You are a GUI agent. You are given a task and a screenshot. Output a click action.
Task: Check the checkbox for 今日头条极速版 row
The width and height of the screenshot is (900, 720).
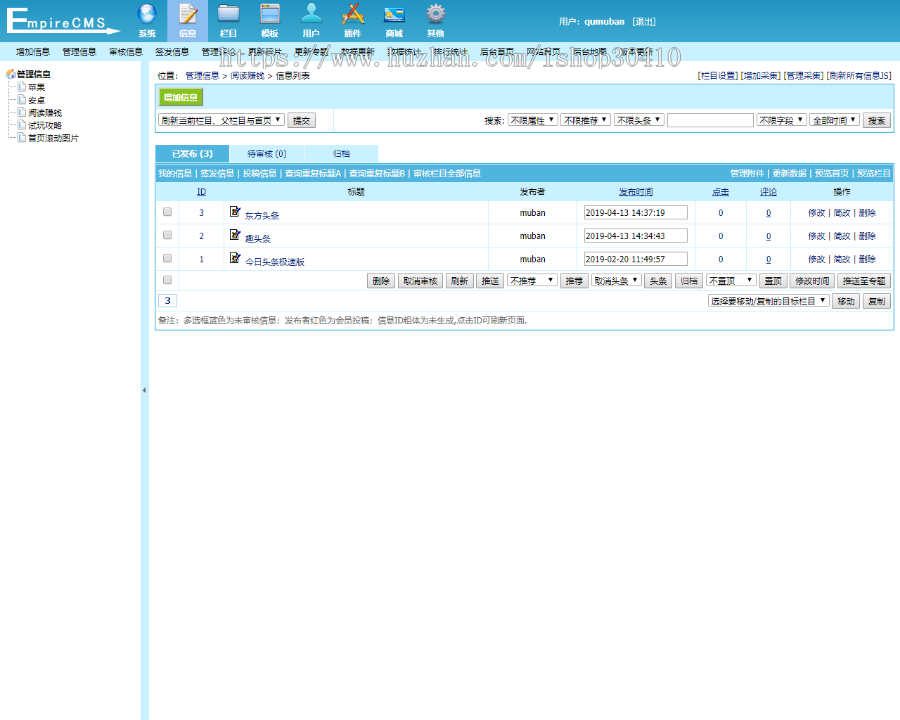[x=168, y=259]
